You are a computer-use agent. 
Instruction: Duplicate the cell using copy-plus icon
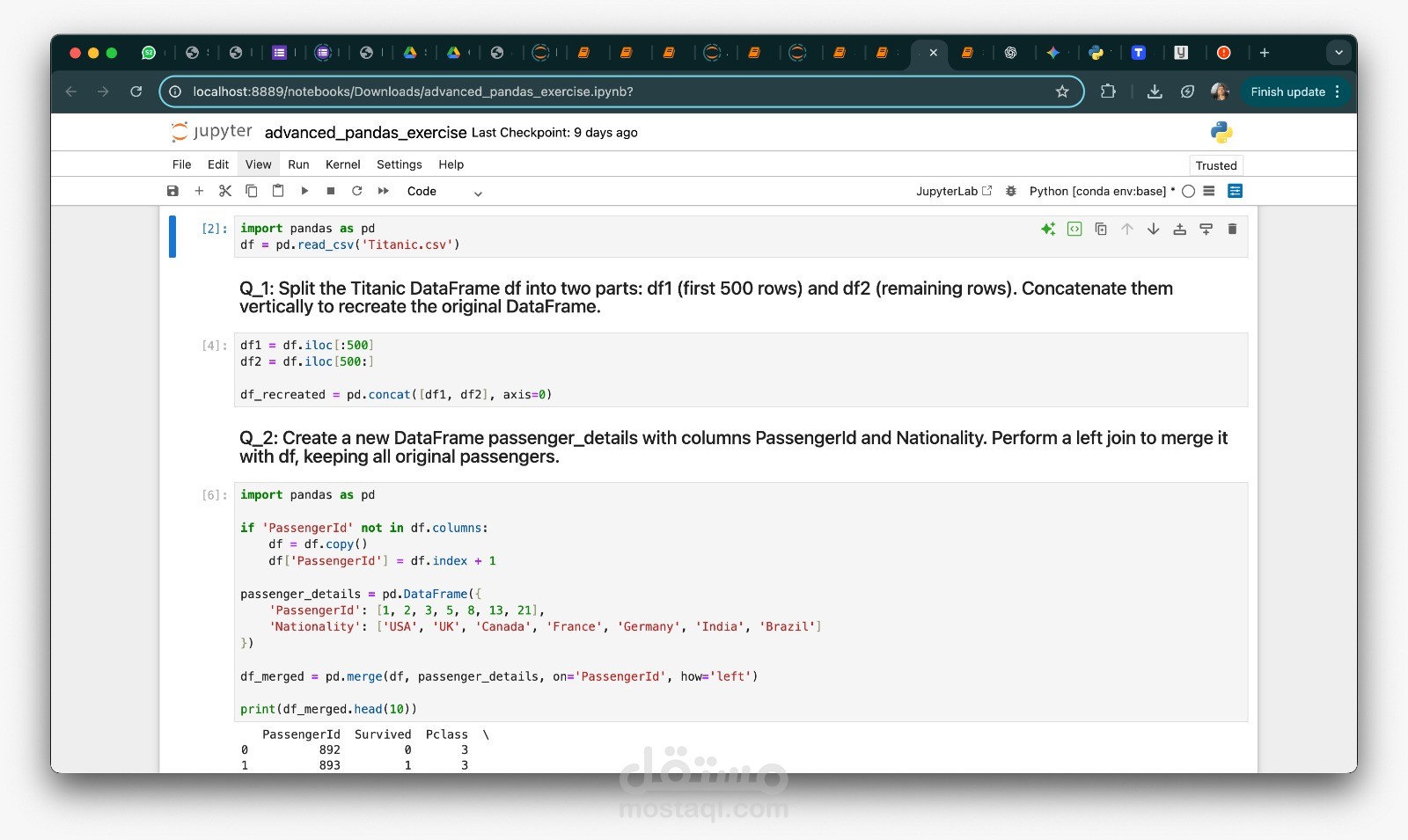[1101, 229]
